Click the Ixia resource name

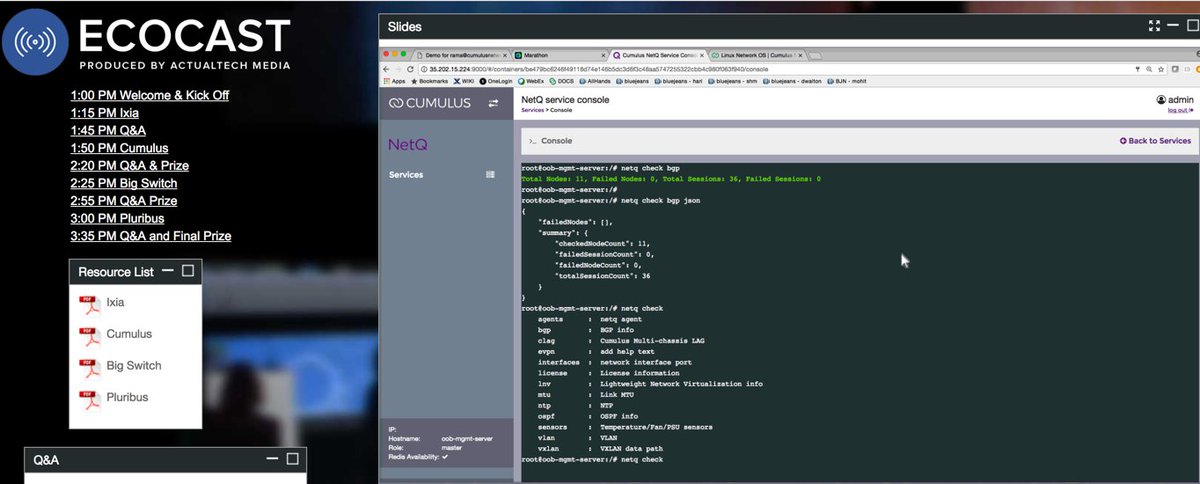pyautogui.click(x=116, y=302)
